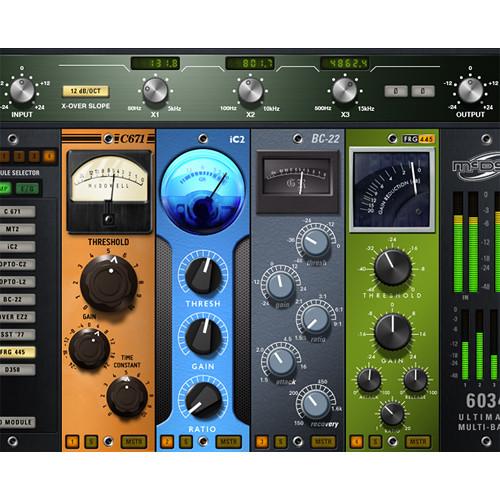Solo band 4 with the FRG 445 S button
Screen dimensions: 500x500
point(375,442)
